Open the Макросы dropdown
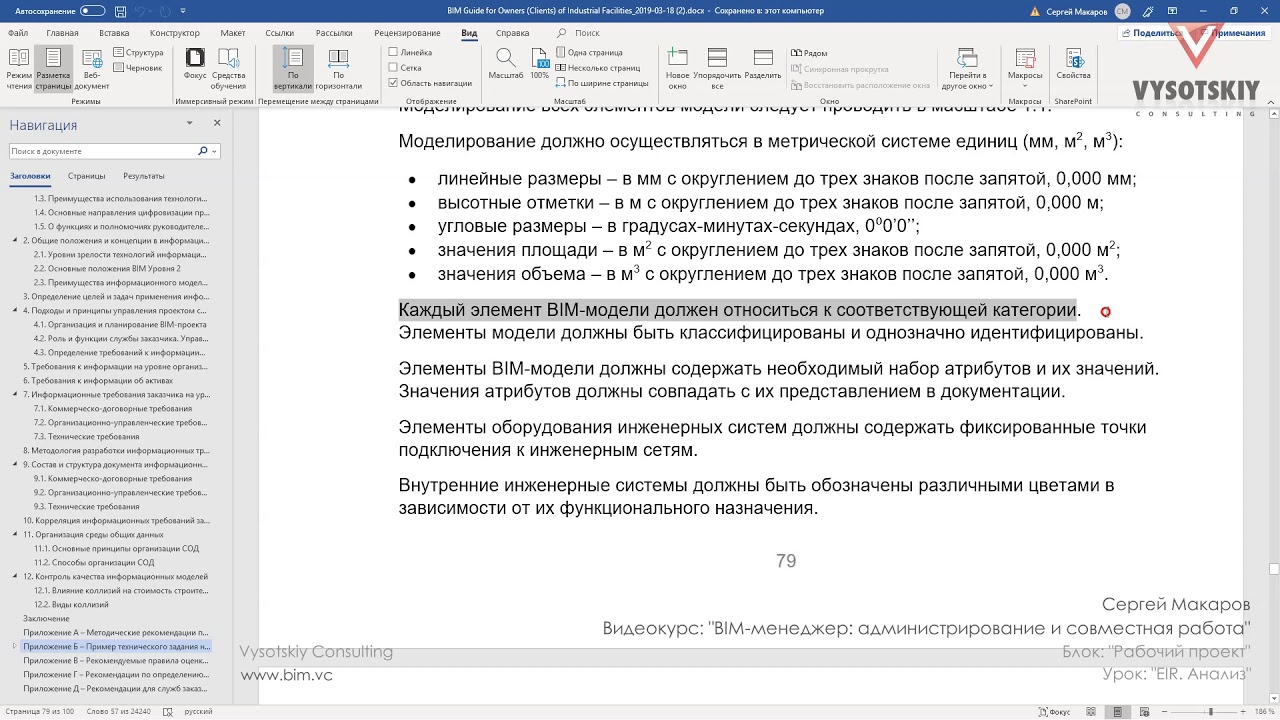 pyautogui.click(x=1025, y=69)
